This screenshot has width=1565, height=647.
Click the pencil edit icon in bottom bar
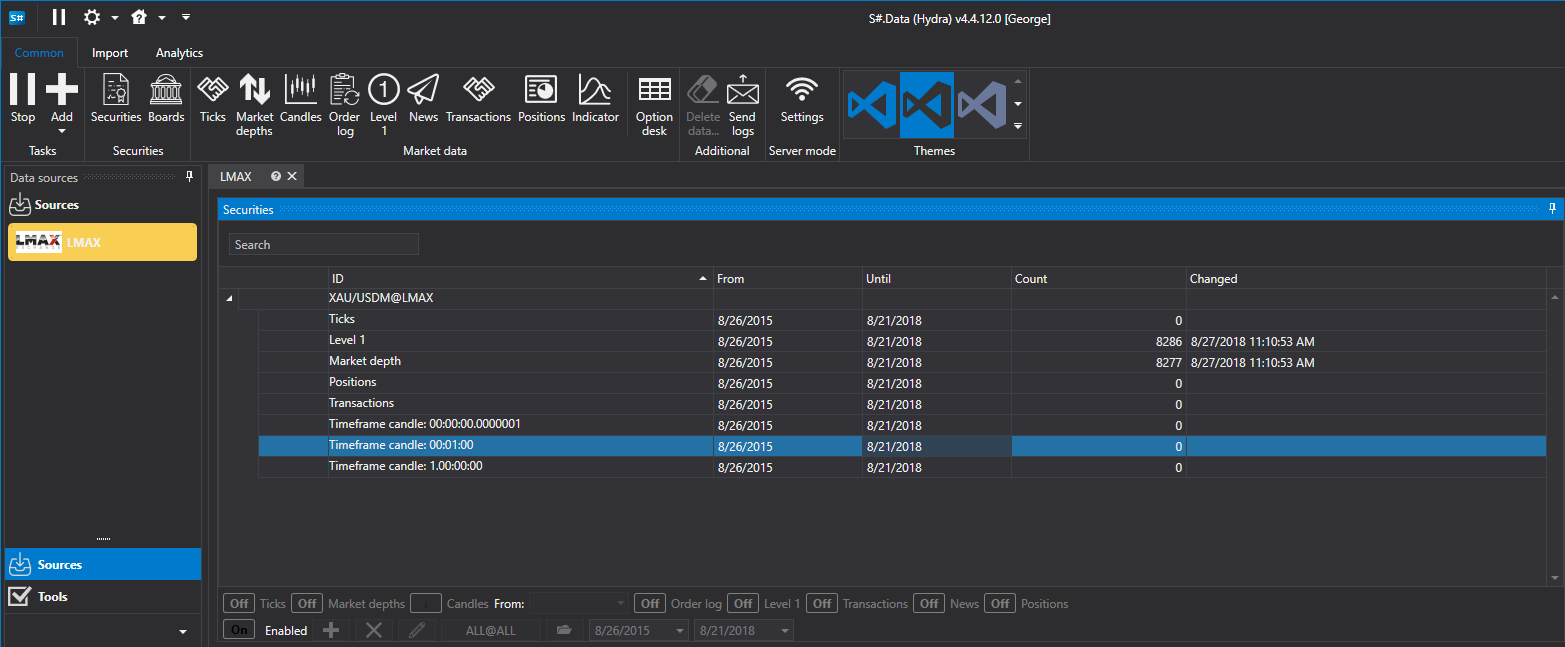417,630
